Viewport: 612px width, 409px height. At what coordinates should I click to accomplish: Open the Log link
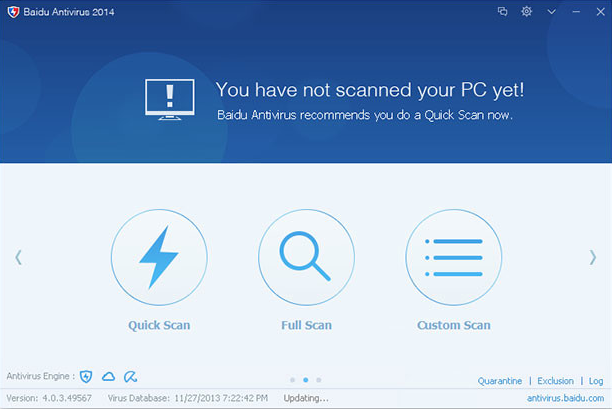pos(596,381)
